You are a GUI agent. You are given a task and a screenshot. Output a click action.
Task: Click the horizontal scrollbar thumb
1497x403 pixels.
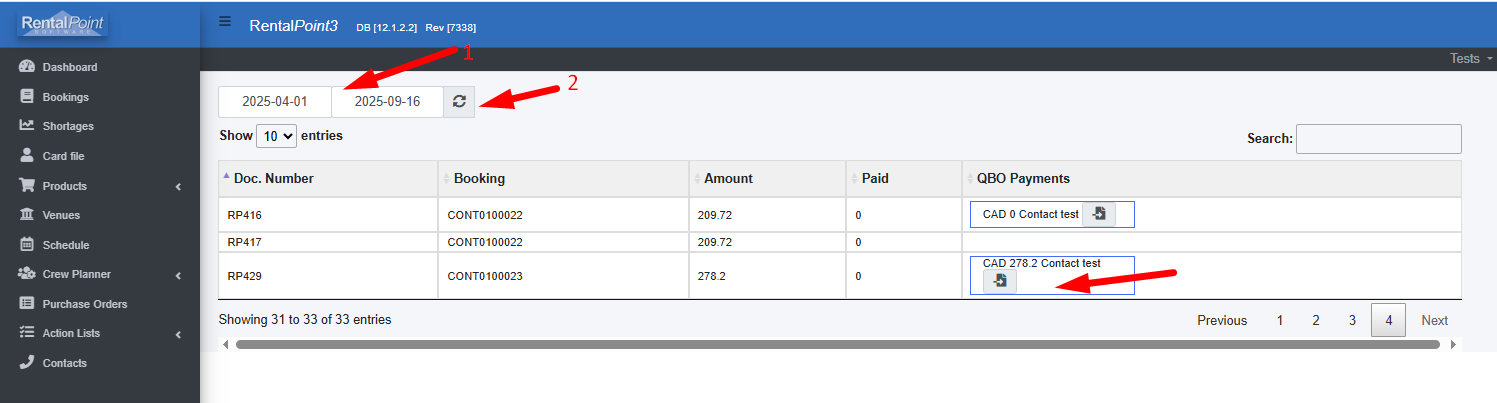pyautogui.click(x=838, y=344)
